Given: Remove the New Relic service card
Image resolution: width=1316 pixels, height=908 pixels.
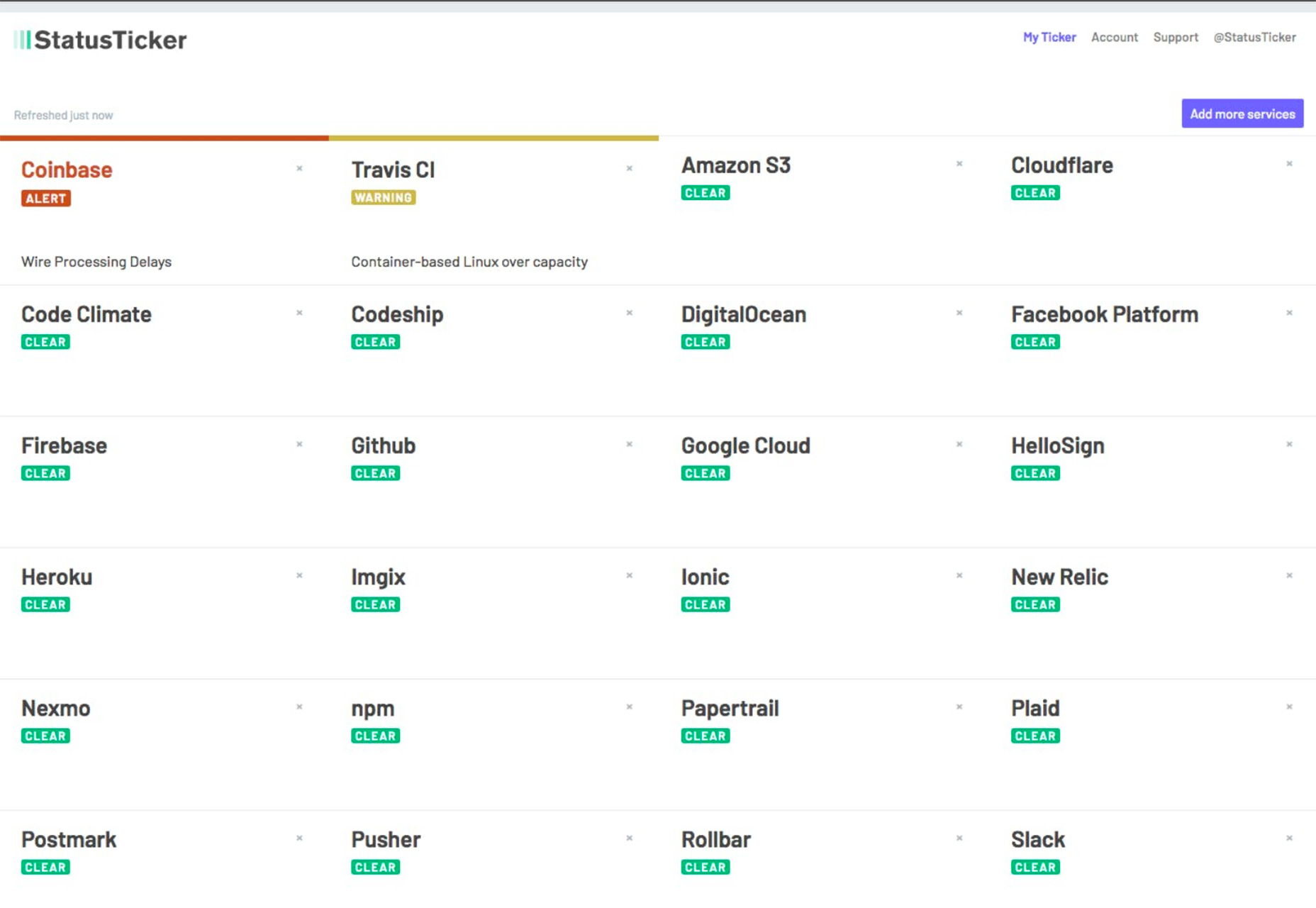Looking at the screenshot, I should (x=1289, y=575).
